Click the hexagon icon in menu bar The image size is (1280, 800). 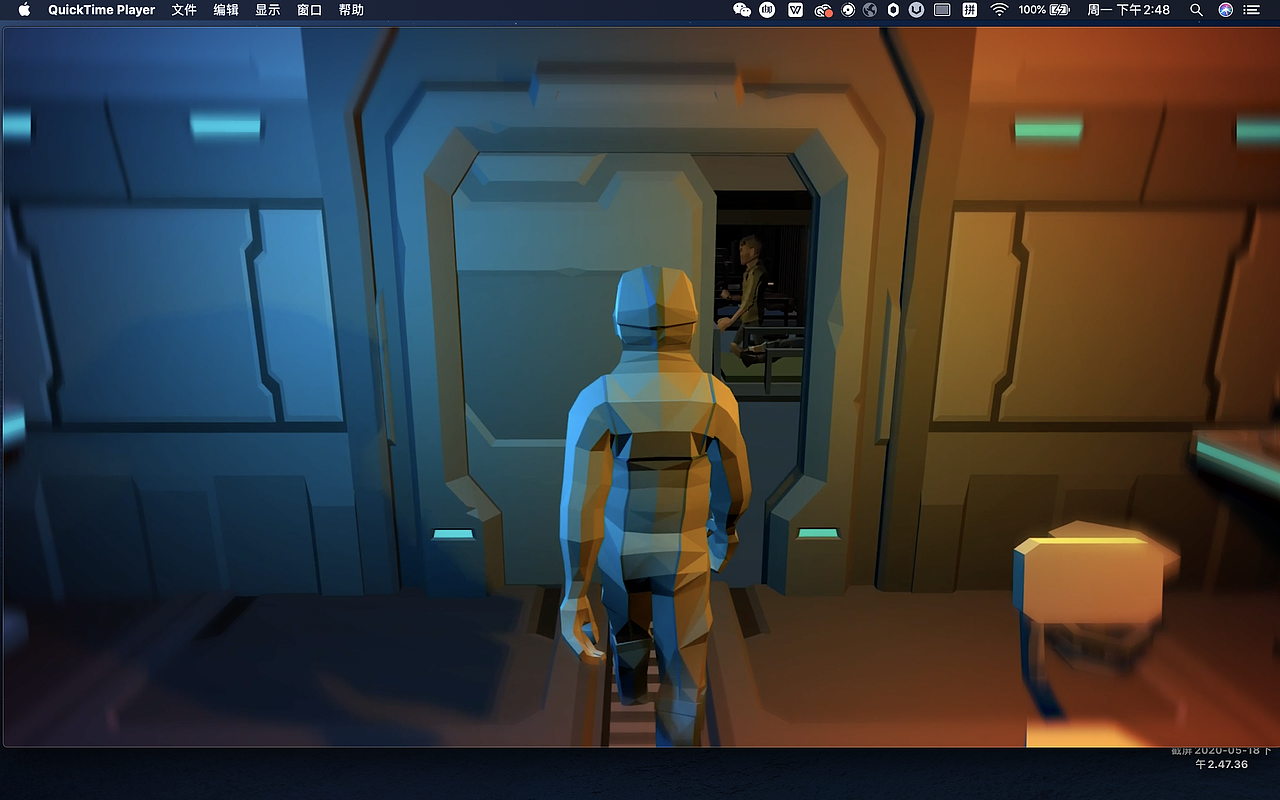click(x=893, y=10)
